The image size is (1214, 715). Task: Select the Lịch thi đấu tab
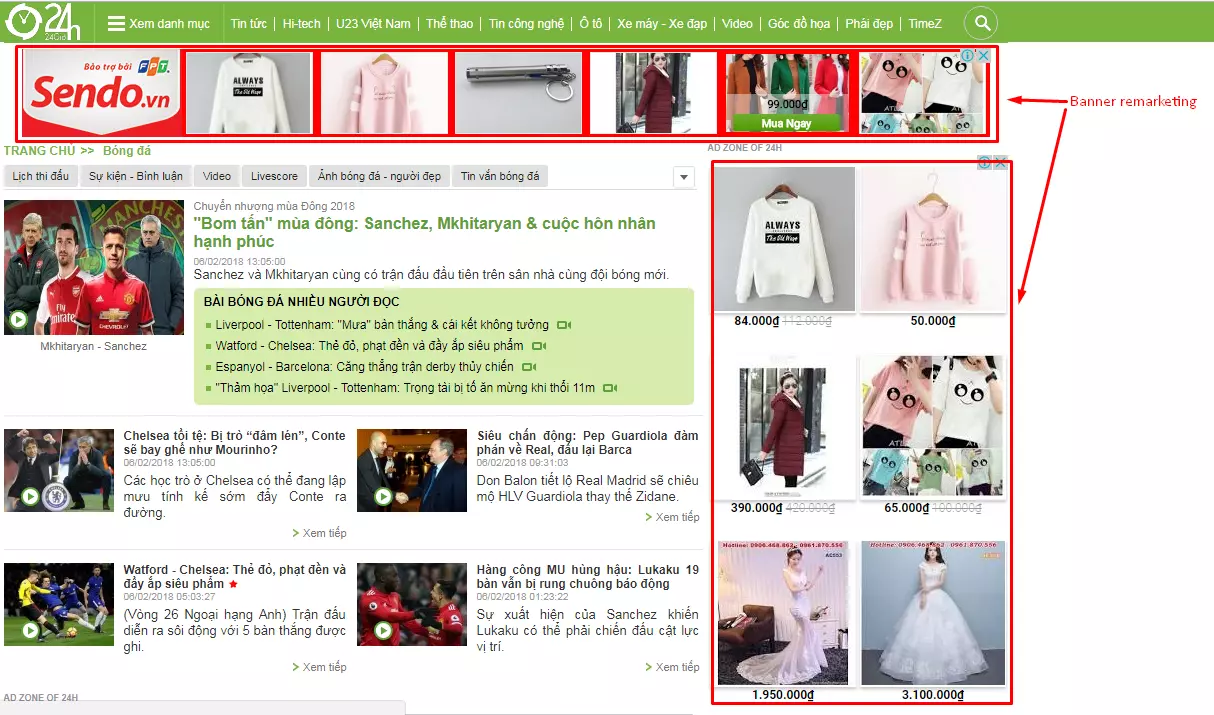coord(40,176)
